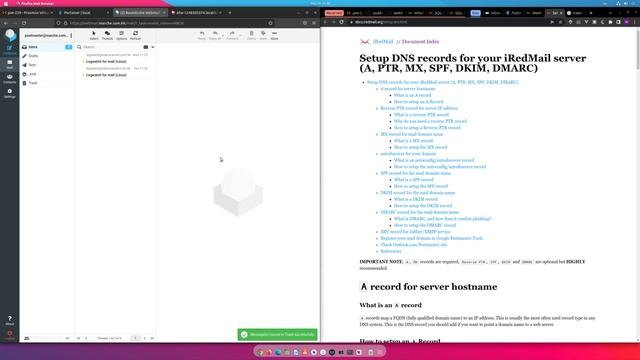Screen dimensions: 640x360
Task: Open account menu next to postmaster address
Action: [71, 36]
